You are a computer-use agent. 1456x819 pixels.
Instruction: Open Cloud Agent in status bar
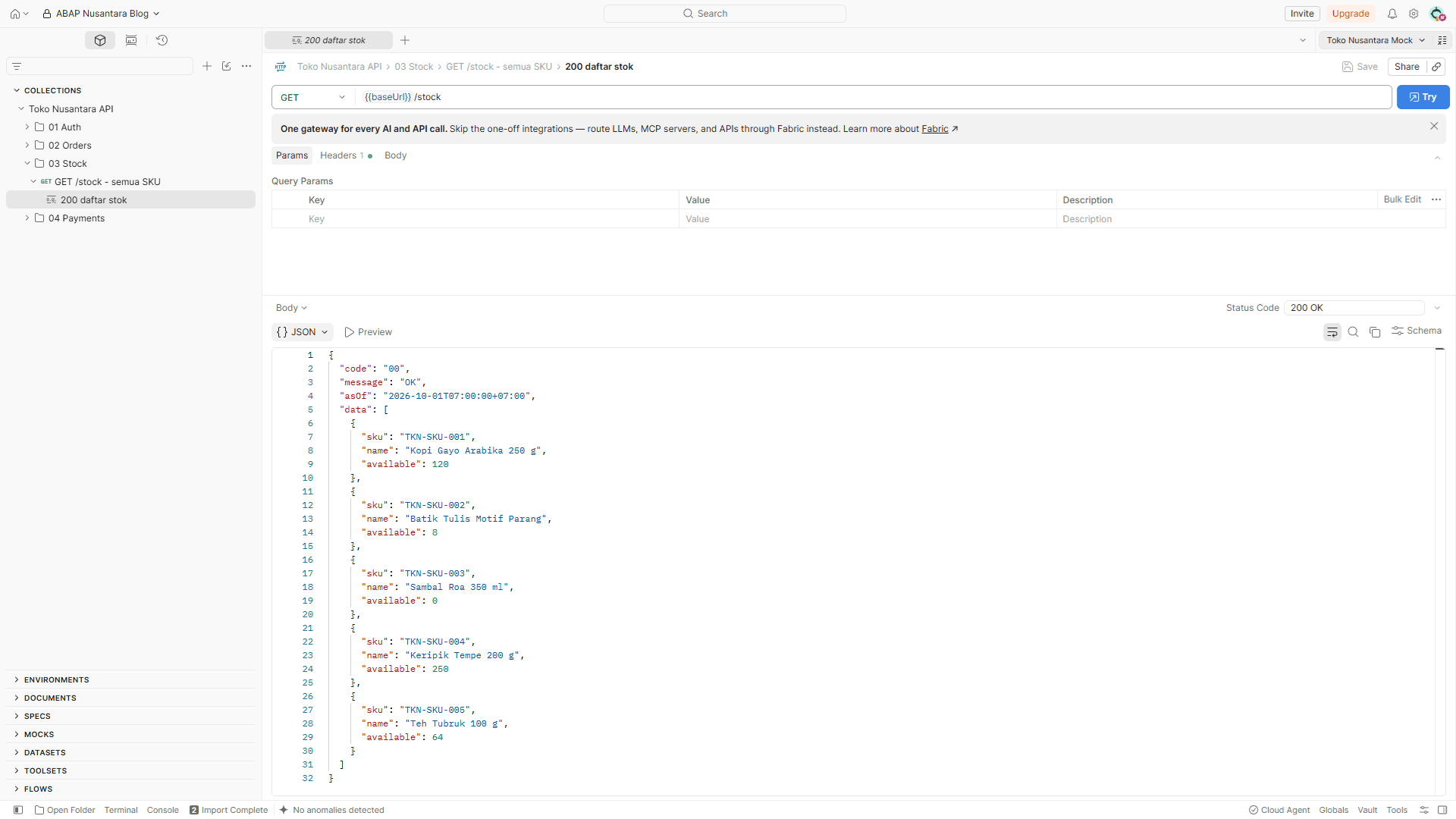coord(1279,810)
